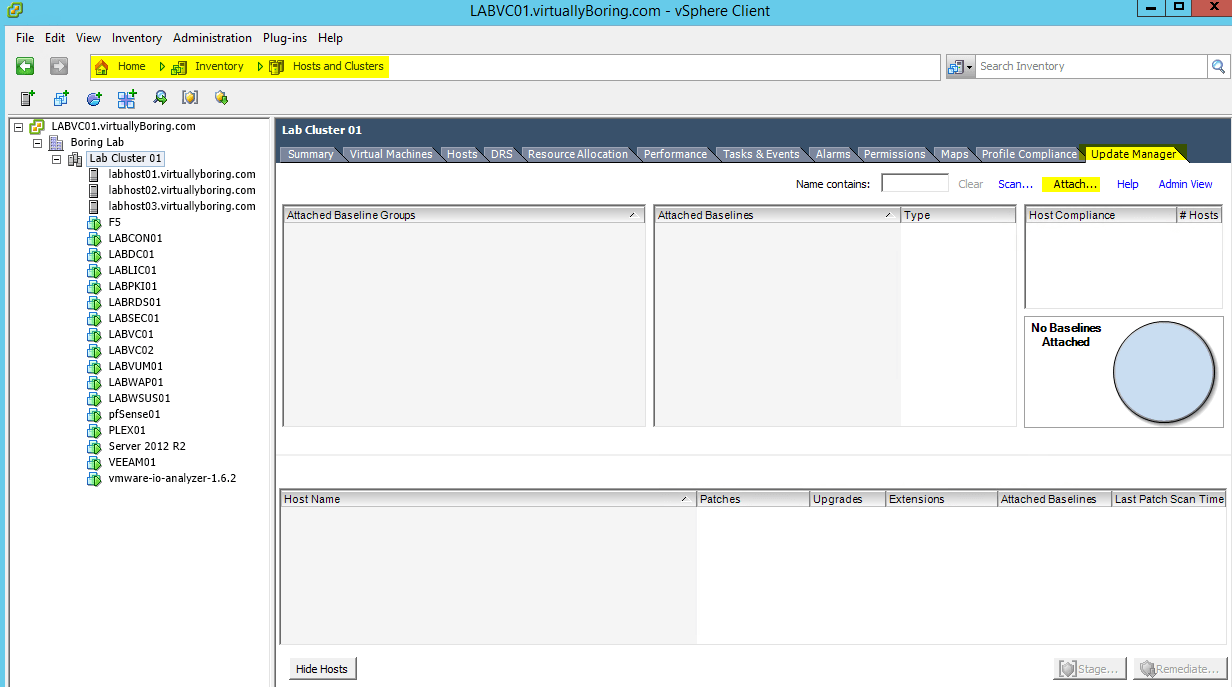
Task: Open the Admin View link
Action: pos(1185,184)
